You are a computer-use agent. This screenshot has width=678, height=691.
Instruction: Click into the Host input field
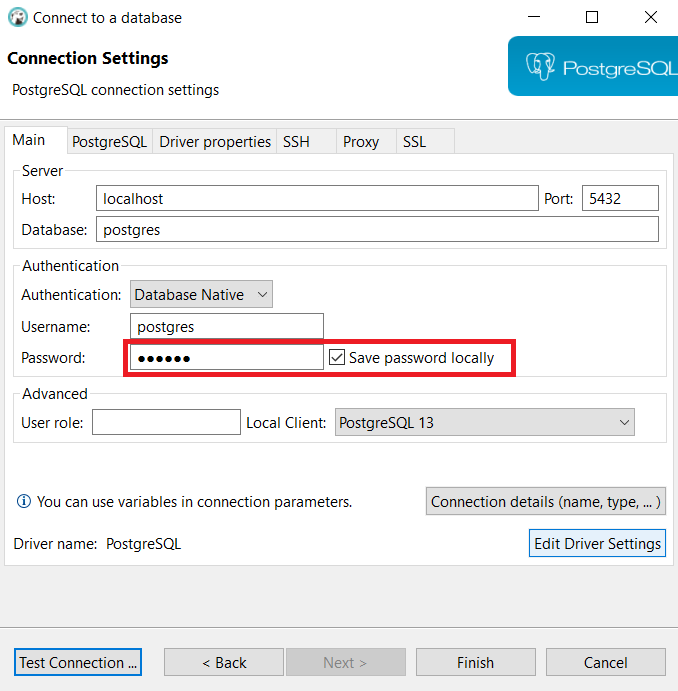pyautogui.click(x=317, y=199)
